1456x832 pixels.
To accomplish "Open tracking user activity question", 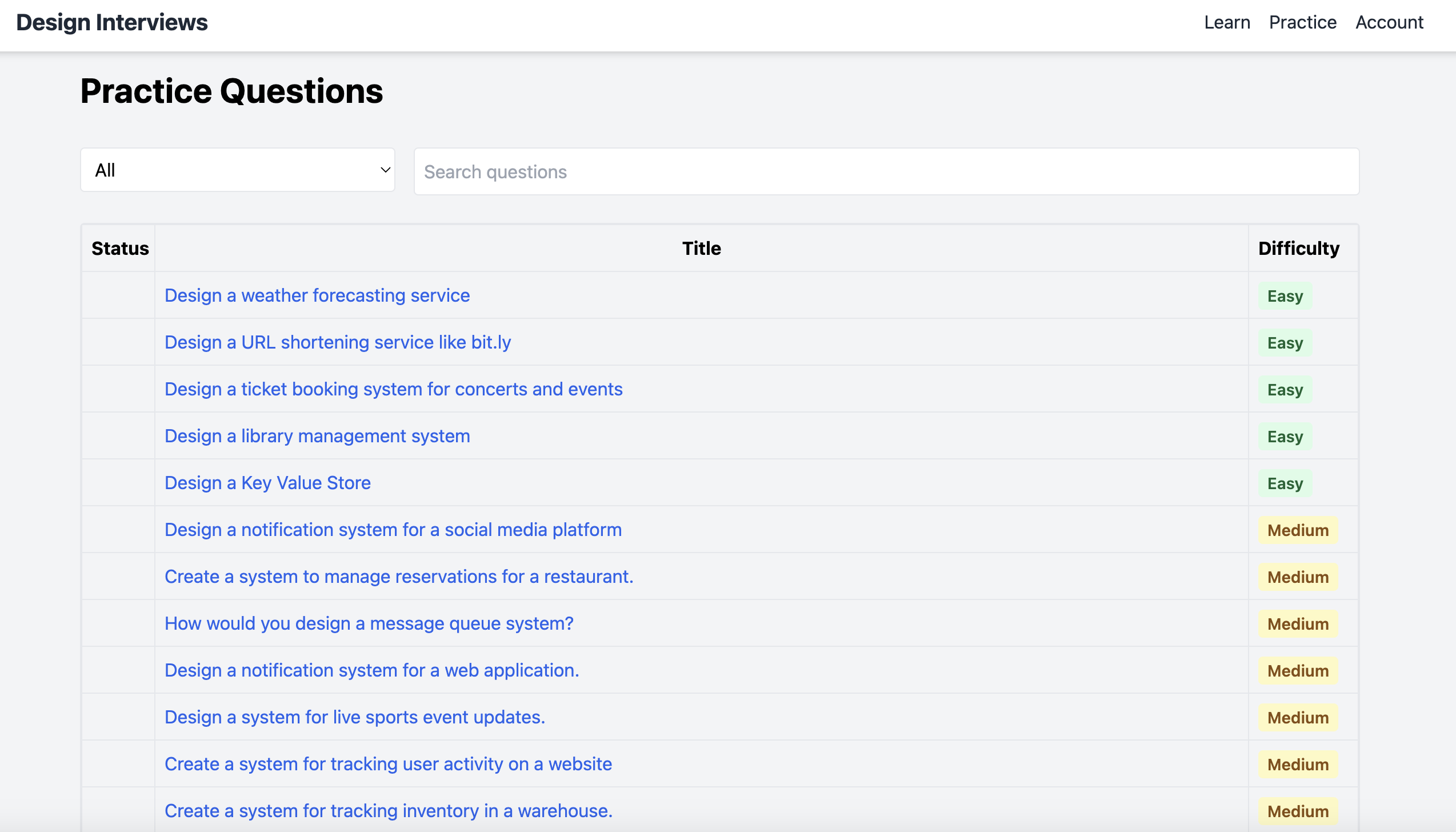I will click(x=388, y=764).
